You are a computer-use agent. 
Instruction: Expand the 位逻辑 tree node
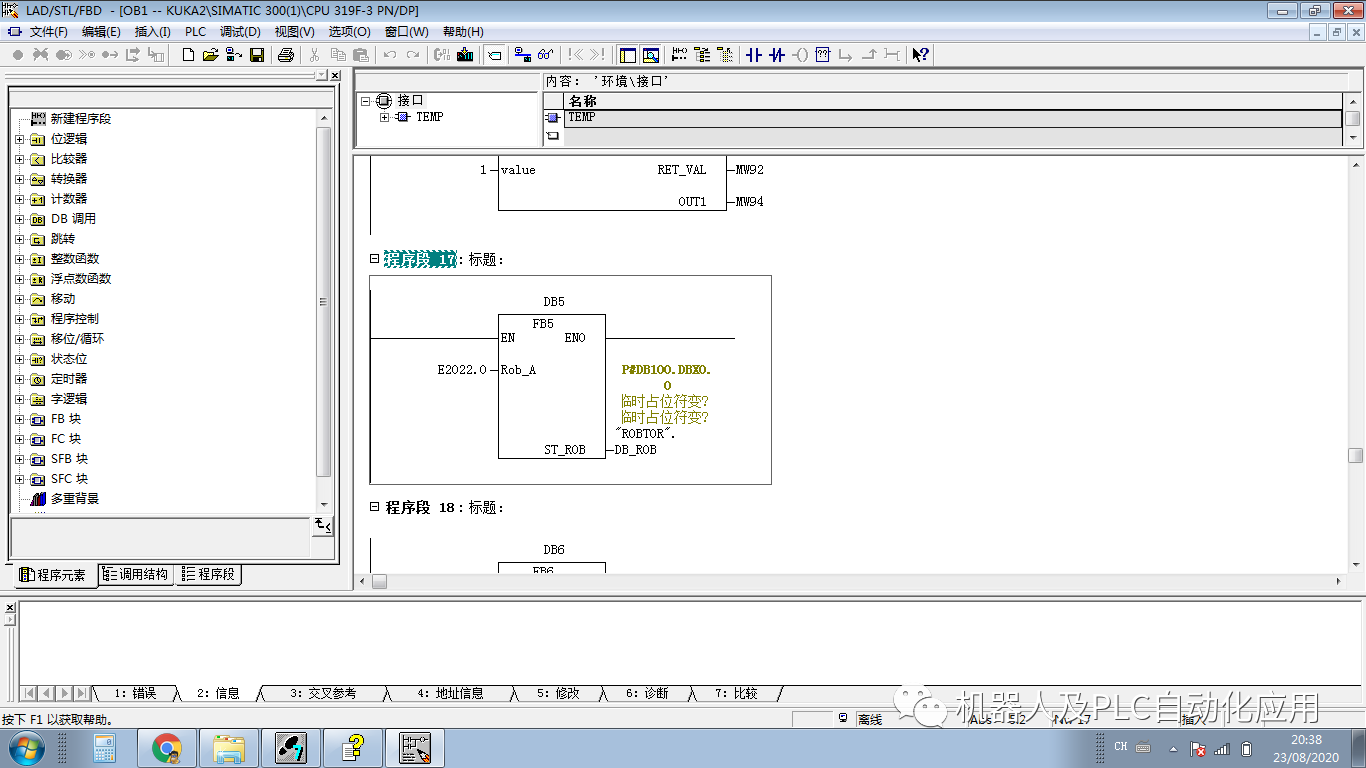coord(19,139)
